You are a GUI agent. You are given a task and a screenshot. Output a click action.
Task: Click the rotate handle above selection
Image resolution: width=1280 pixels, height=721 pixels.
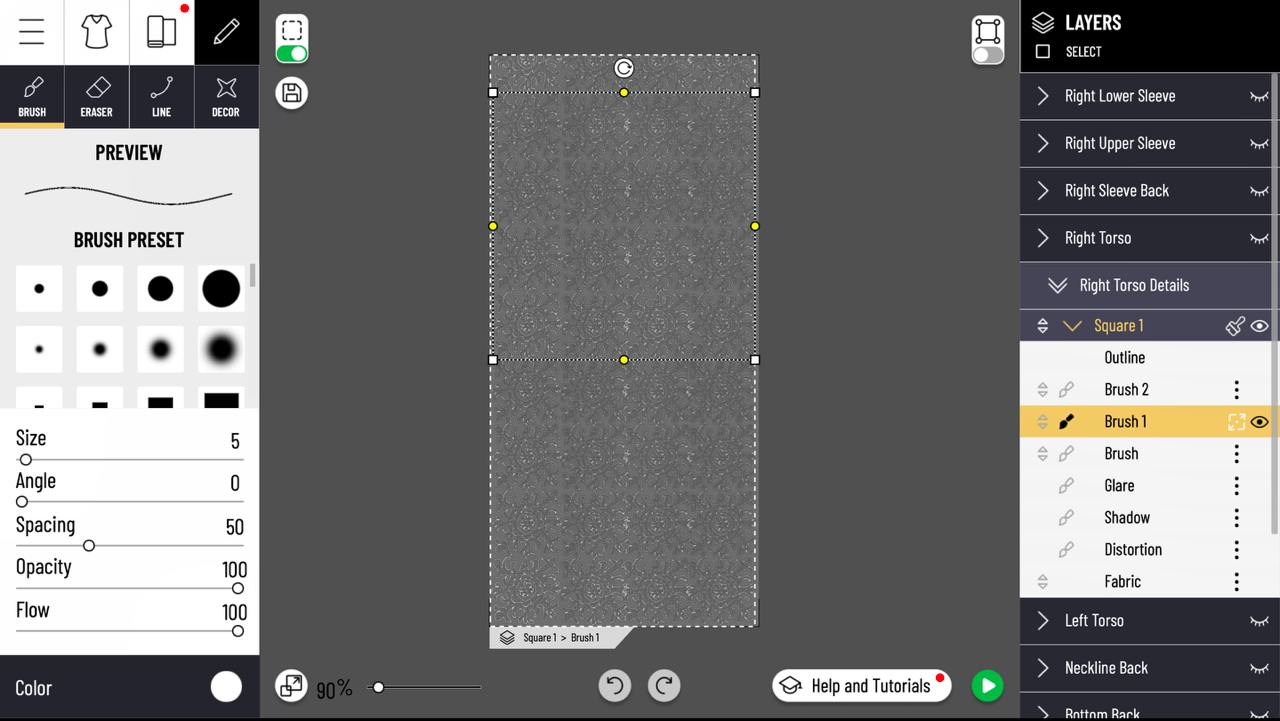click(624, 68)
